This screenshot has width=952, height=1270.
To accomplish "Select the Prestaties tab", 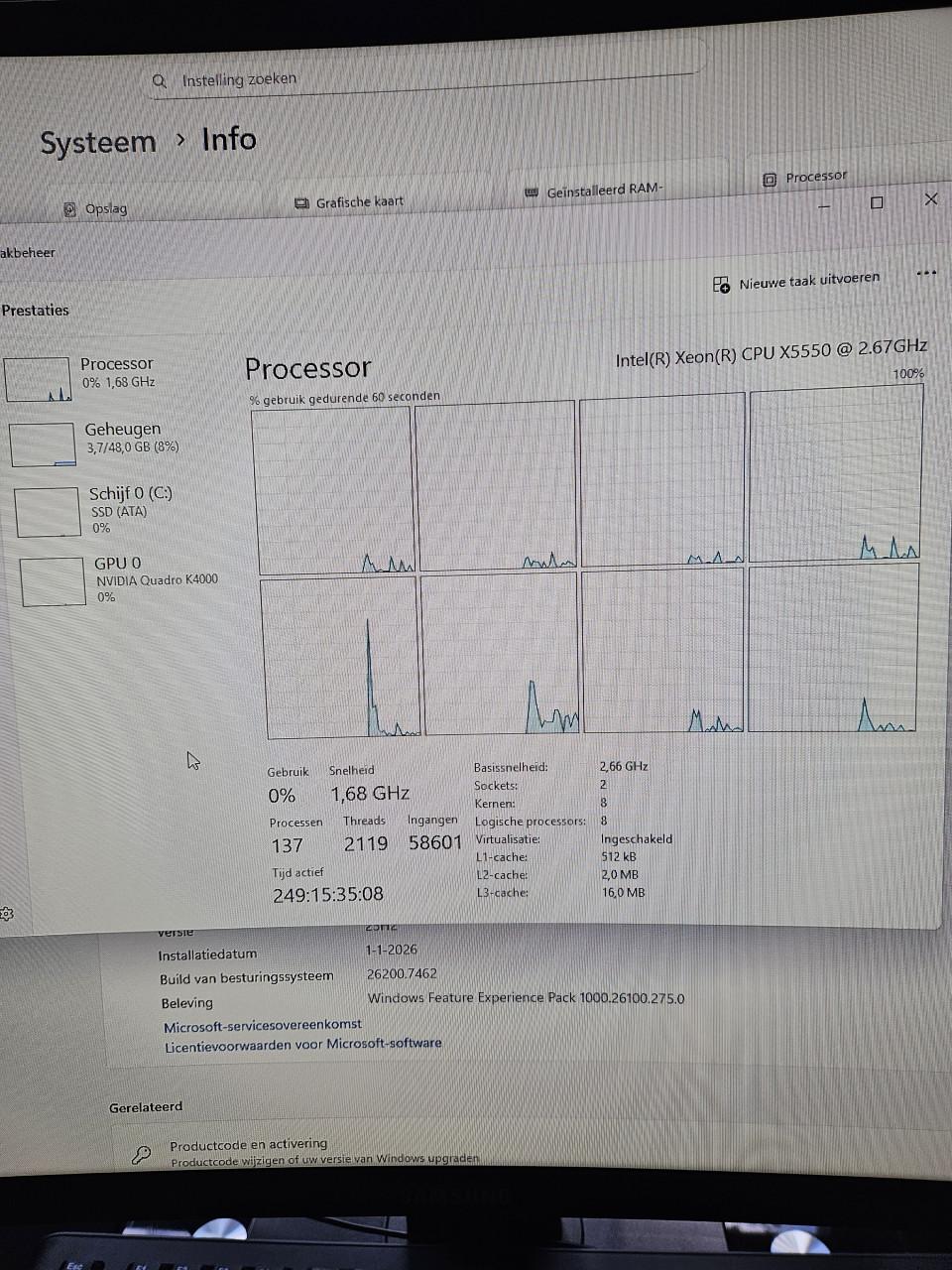I will pos(36,311).
